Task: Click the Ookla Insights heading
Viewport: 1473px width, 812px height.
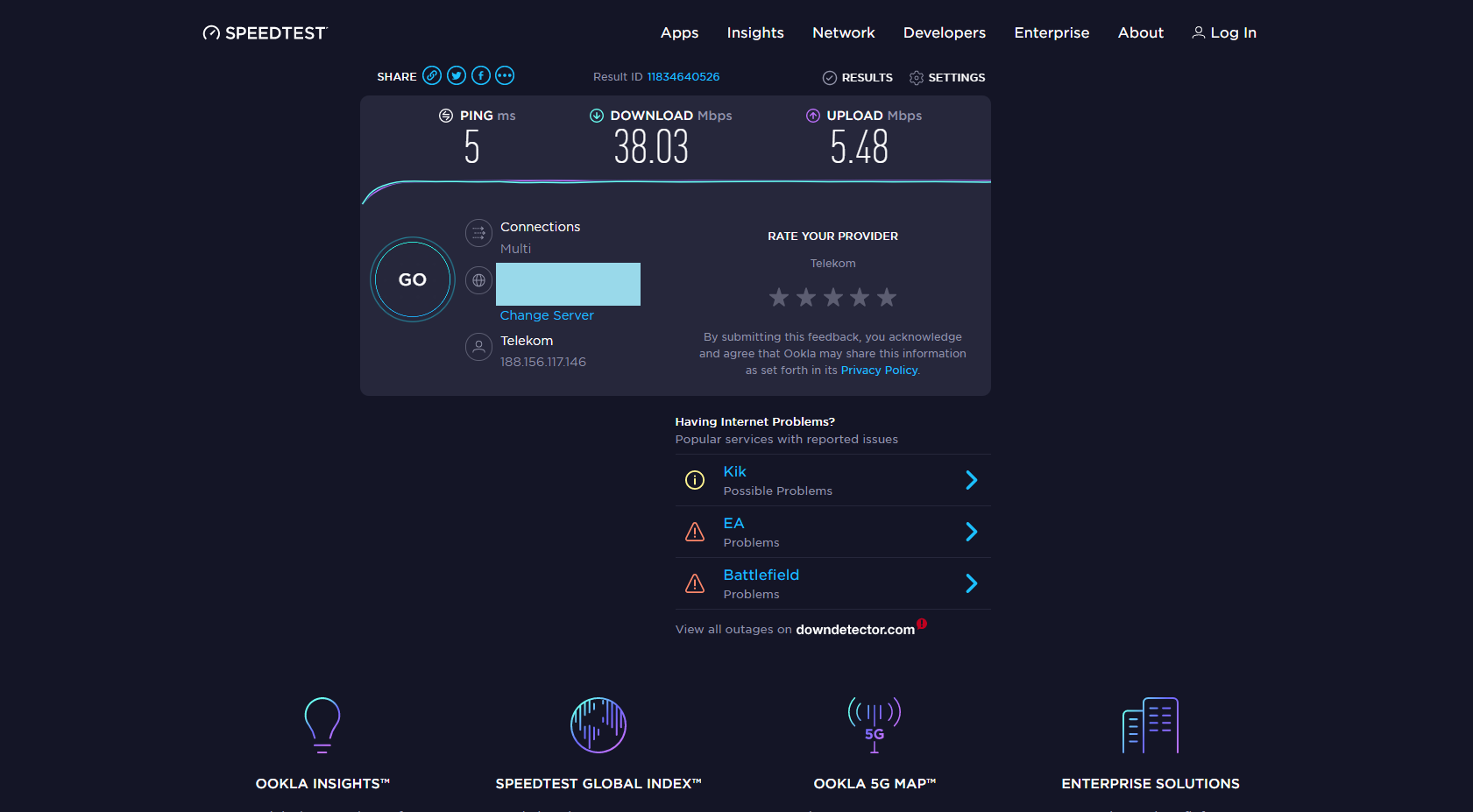Action: (322, 784)
